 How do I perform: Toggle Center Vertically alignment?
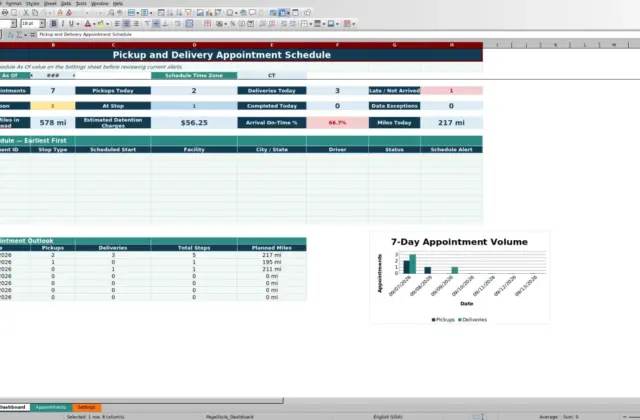click(156, 24)
